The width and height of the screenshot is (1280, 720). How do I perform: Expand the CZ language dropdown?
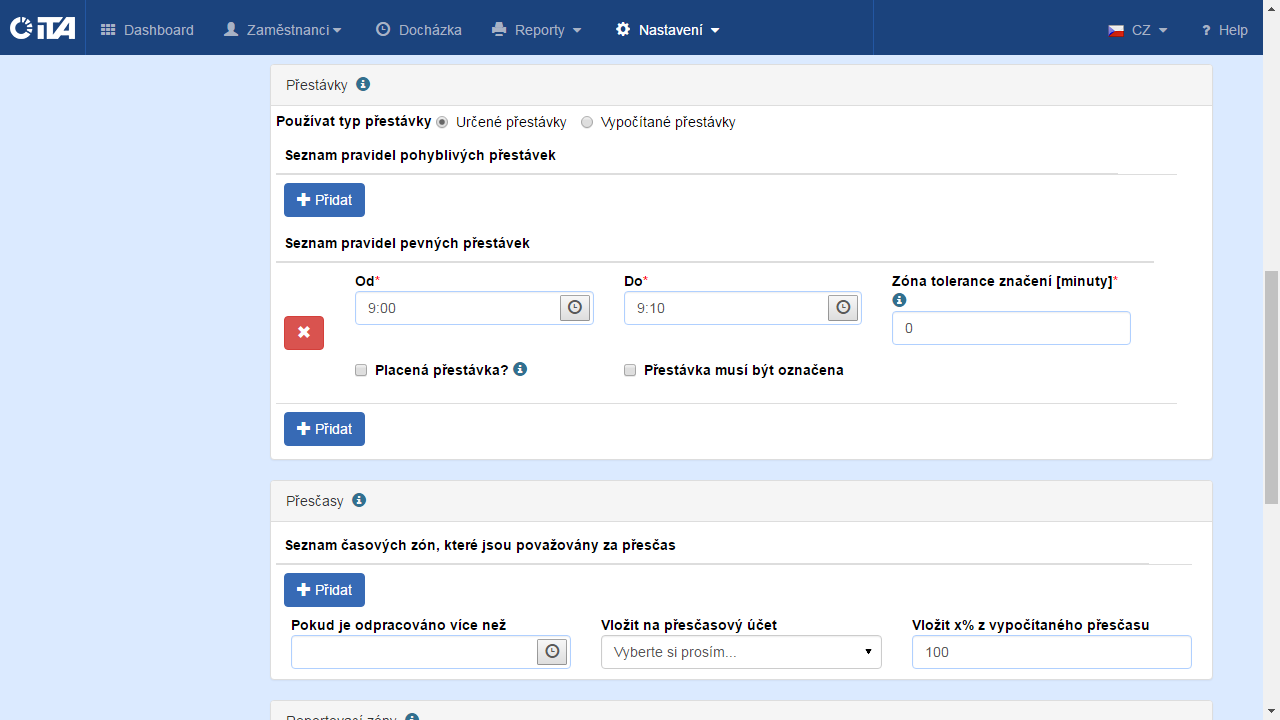1138,30
